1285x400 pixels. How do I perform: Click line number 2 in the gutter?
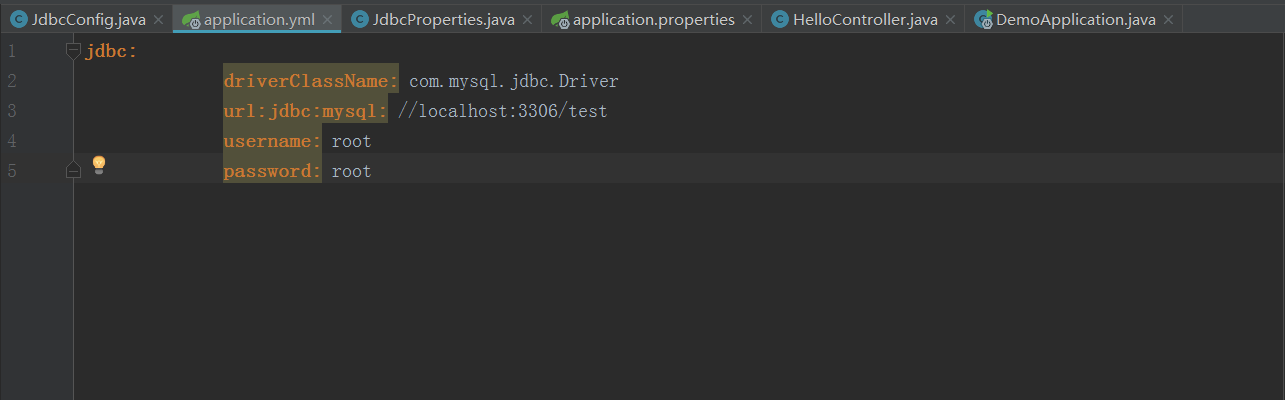tap(10, 81)
